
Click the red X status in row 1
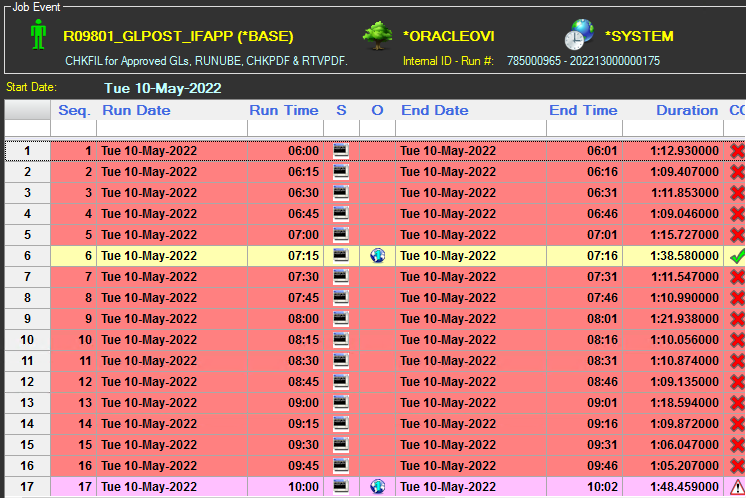point(737,151)
